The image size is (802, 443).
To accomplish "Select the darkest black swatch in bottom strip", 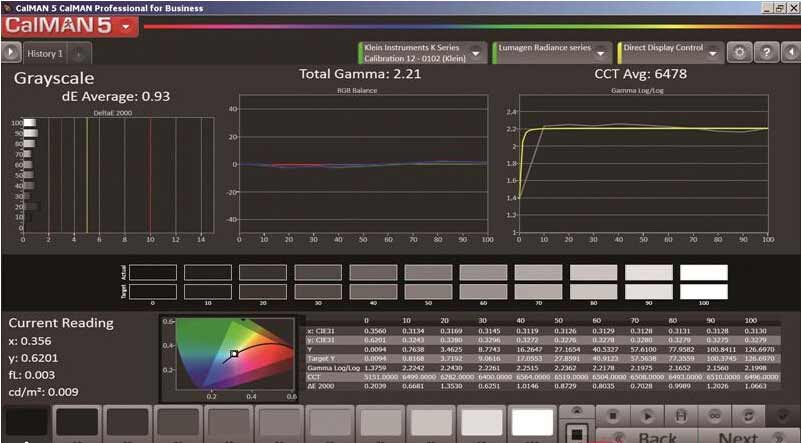I will (x=25, y=423).
